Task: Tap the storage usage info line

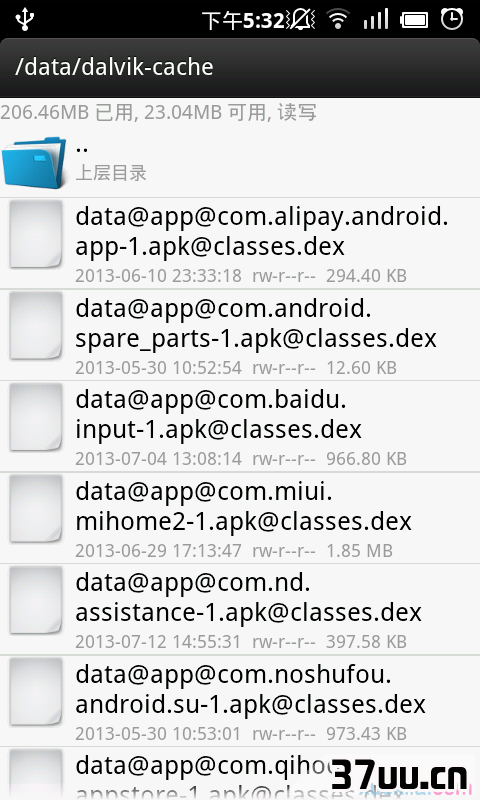Action: point(158,112)
